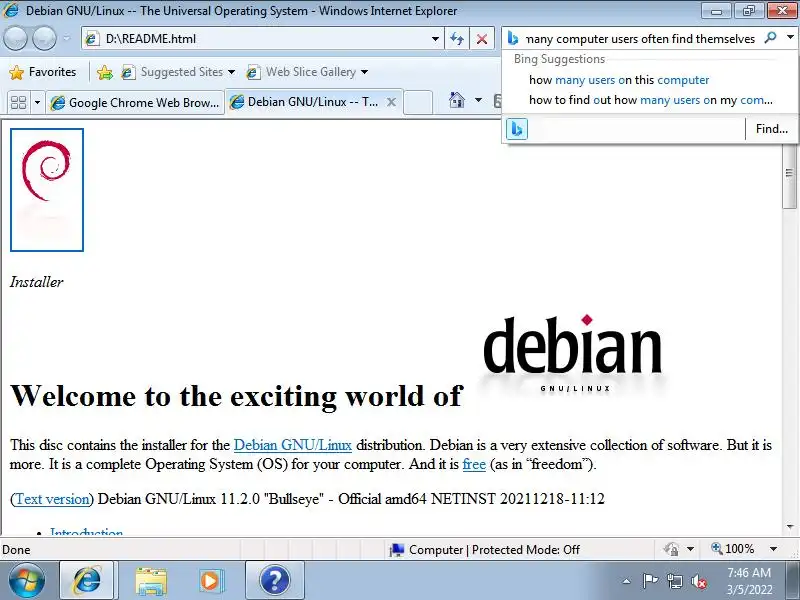Click the scrollbar down arrow
The width and height of the screenshot is (800, 600).
click(x=790, y=527)
